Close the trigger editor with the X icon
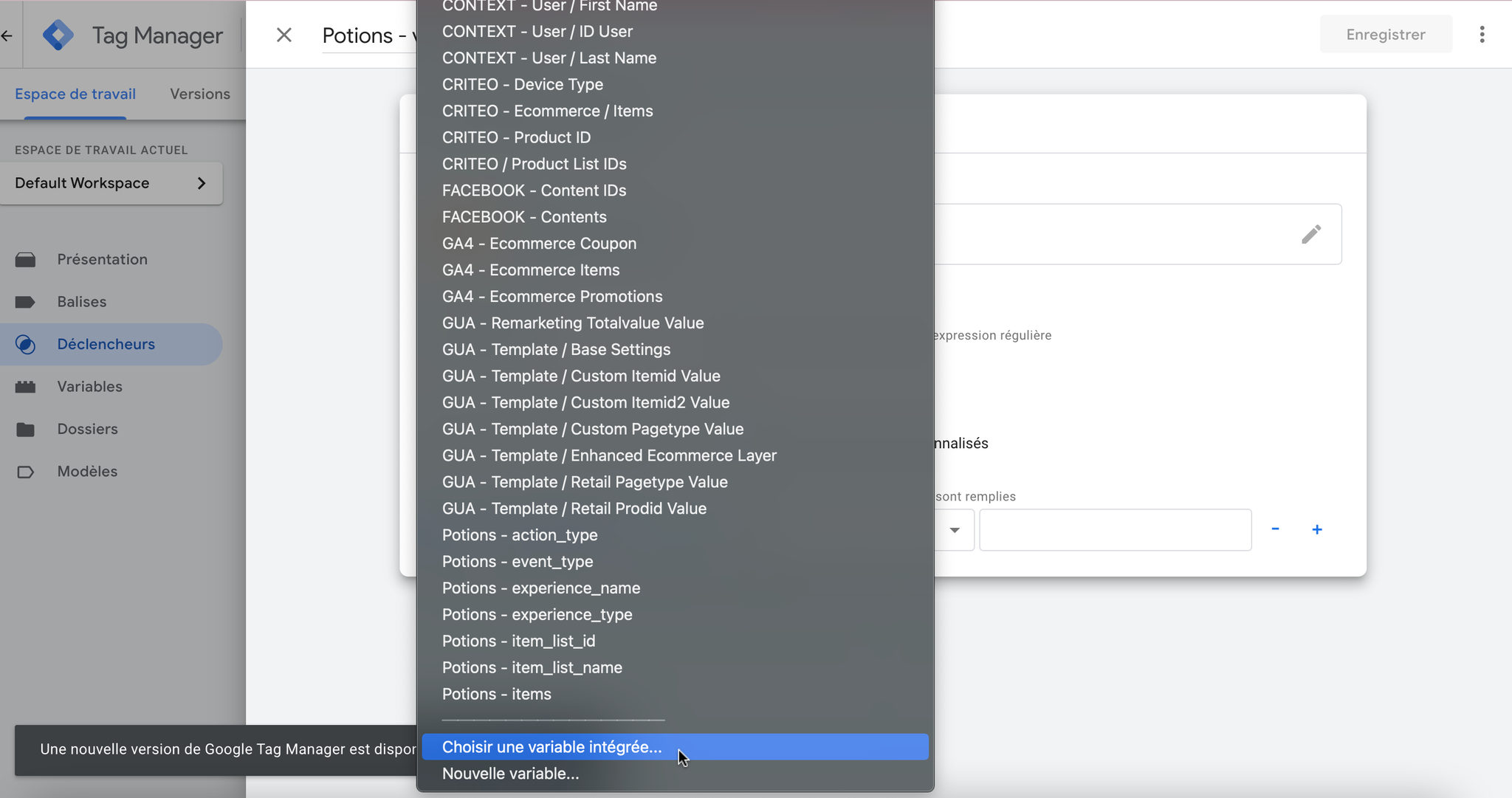Viewport: 1512px width, 798px height. click(284, 35)
